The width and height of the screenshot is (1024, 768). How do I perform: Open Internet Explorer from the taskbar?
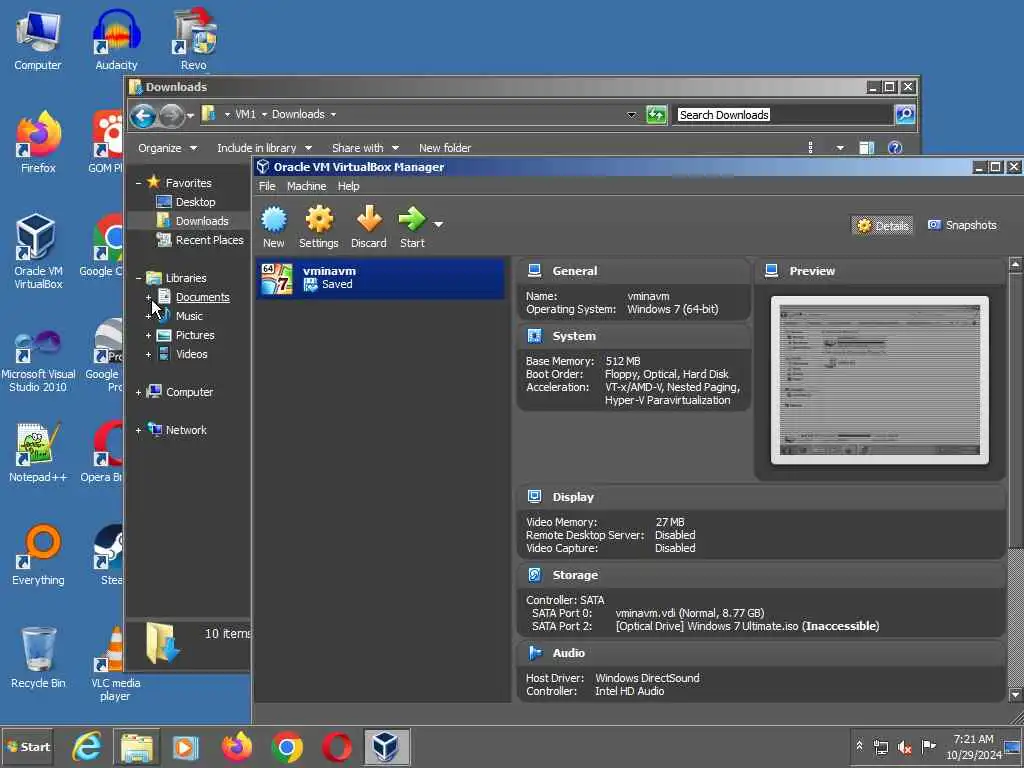coord(87,747)
